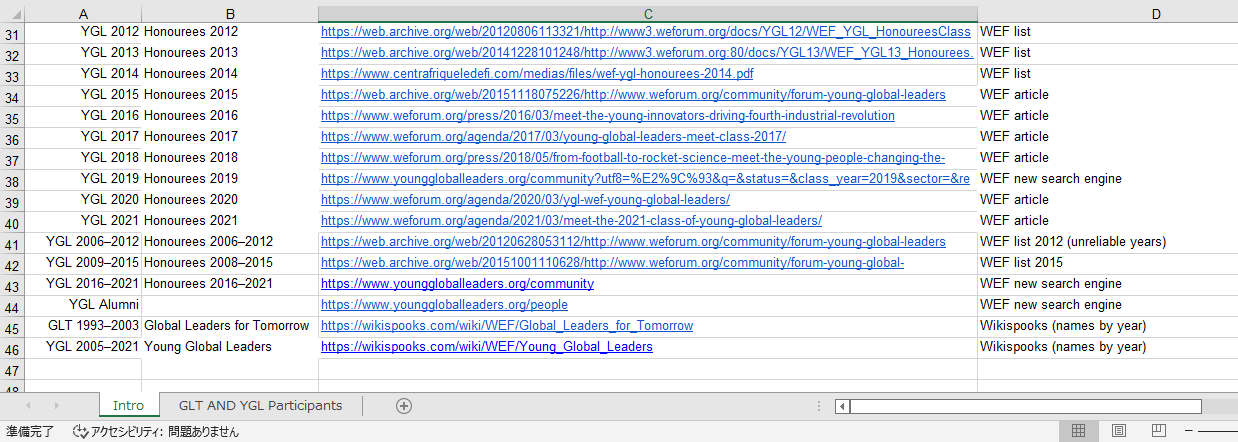Open the young-innovators fourth-industrial-revolution link

(608, 116)
